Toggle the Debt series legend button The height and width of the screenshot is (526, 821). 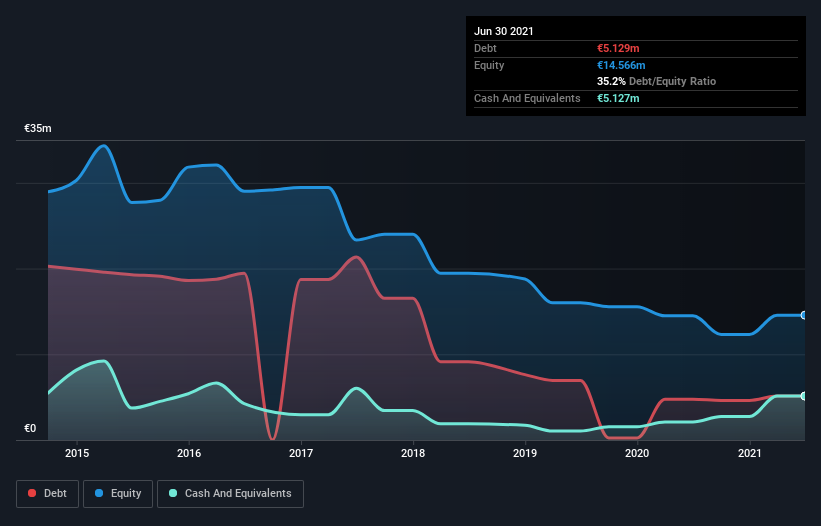tap(48, 494)
